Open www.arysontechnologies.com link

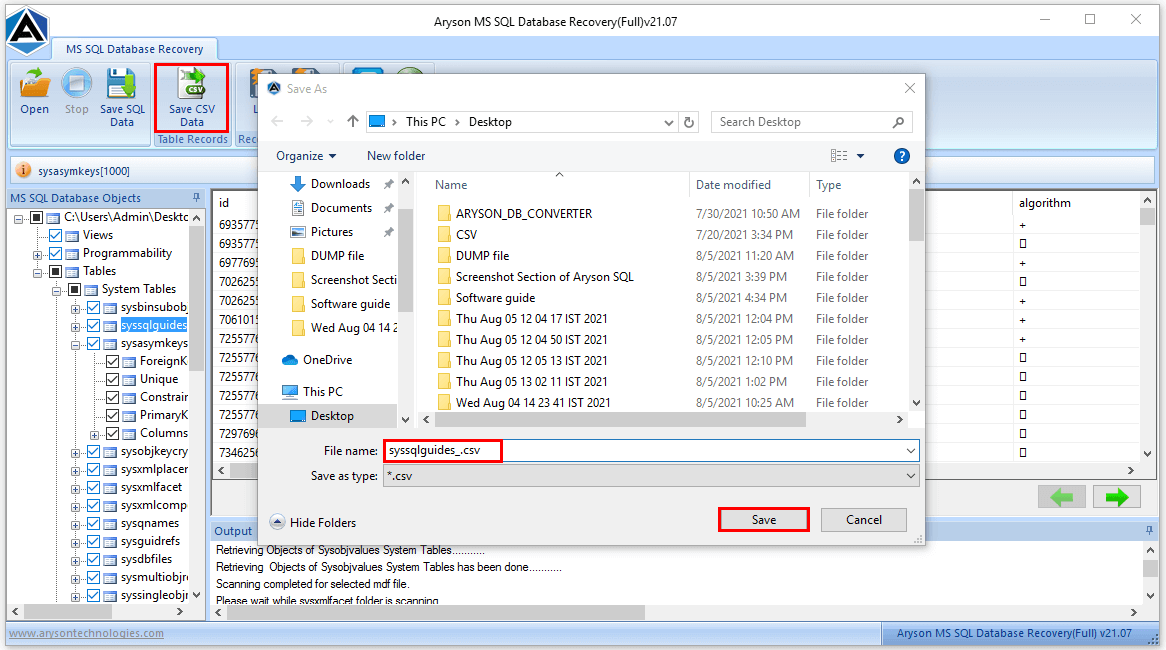(86, 633)
